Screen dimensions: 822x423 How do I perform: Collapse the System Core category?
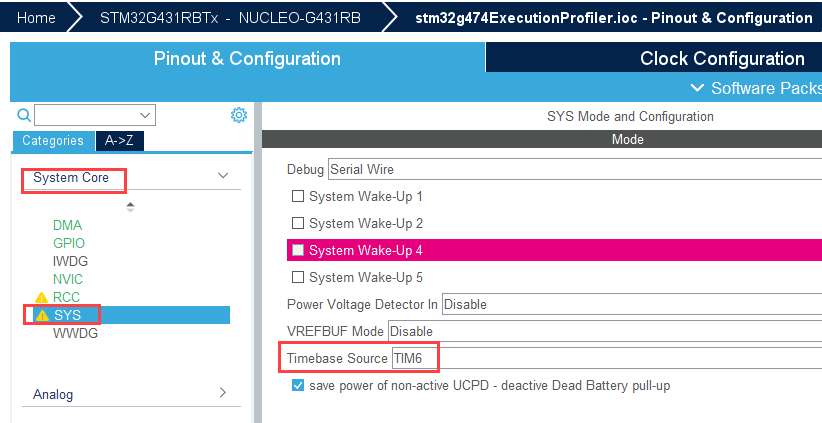(223, 176)
